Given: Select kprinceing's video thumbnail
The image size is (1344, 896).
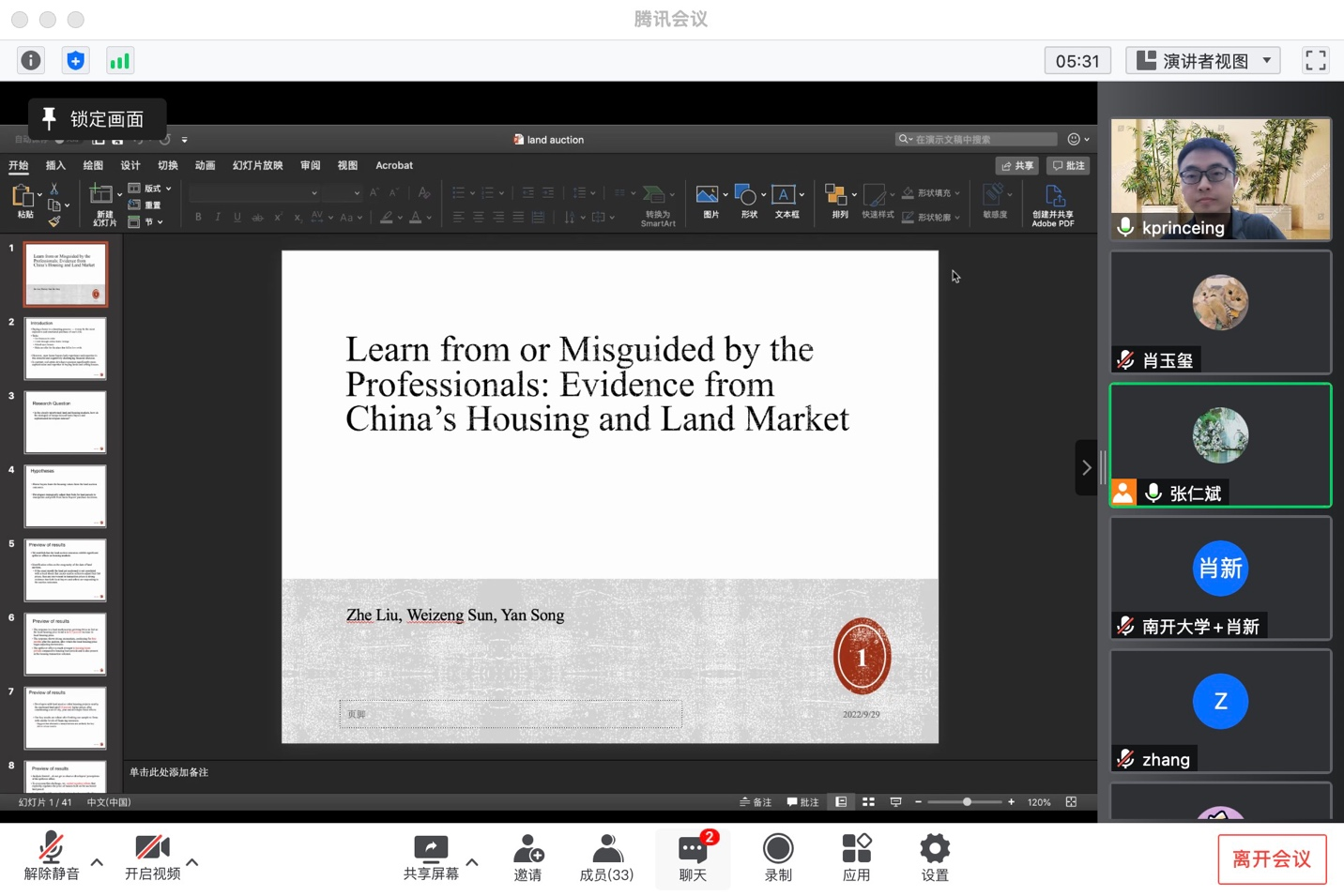Looking at the screenshot, I should click(x=1220, y=178).
